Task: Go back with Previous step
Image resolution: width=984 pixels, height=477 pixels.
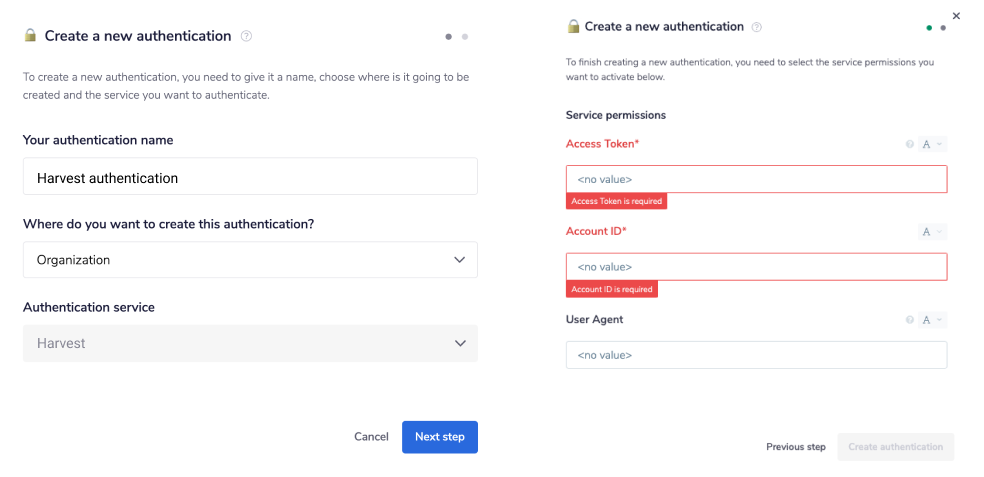Action: click(x=796, y=447)
